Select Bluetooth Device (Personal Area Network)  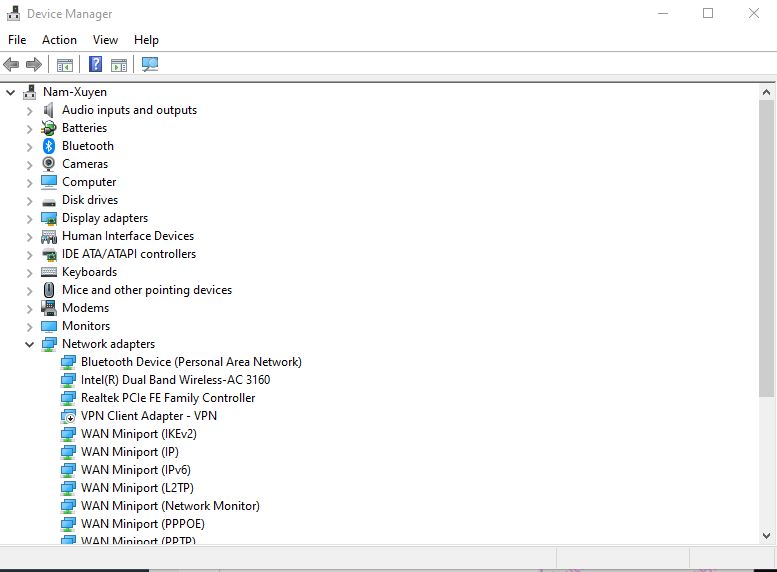pos(191,362)
